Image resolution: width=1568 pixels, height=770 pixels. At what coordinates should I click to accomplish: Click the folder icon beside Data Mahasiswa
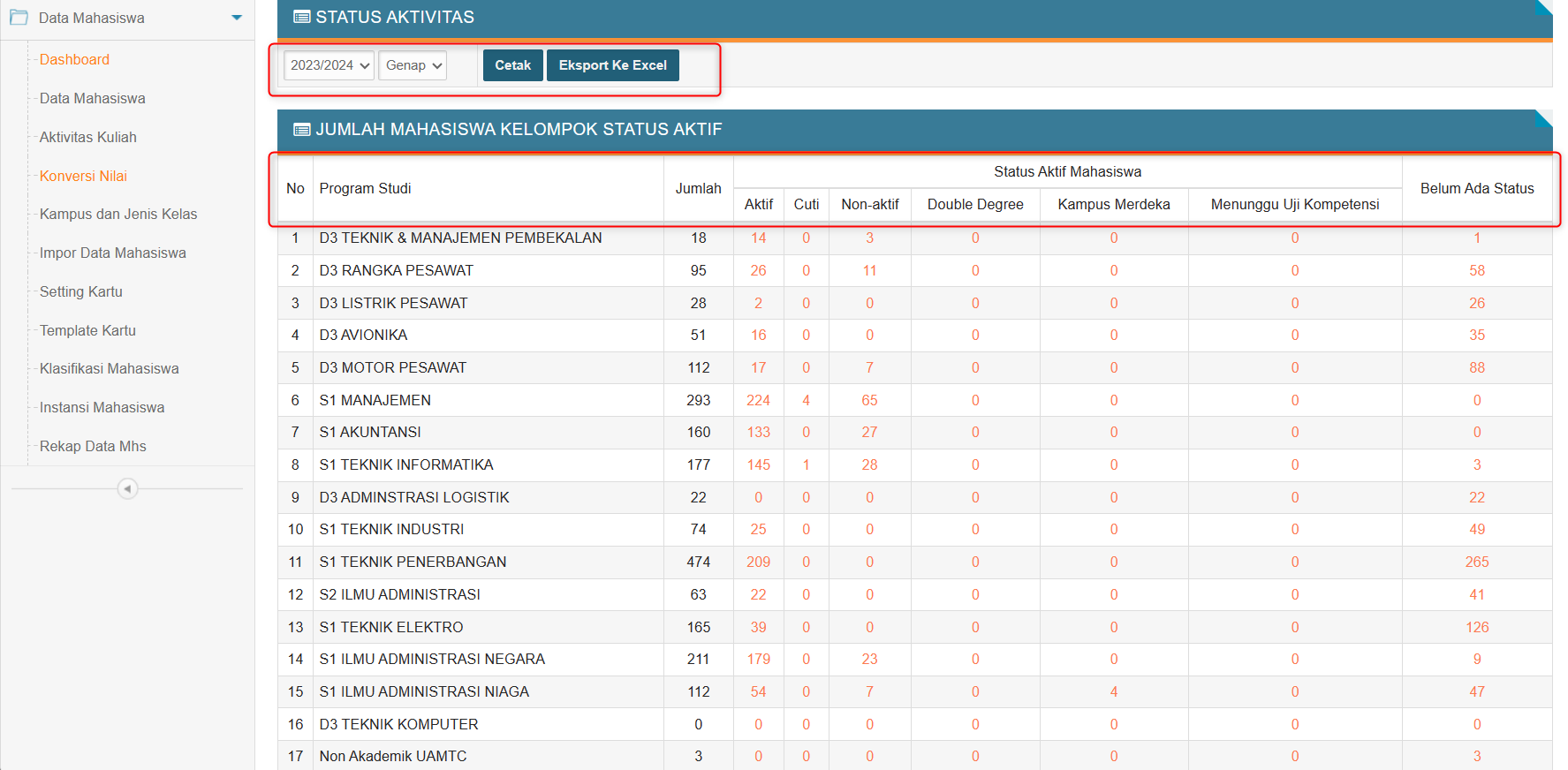19,18
